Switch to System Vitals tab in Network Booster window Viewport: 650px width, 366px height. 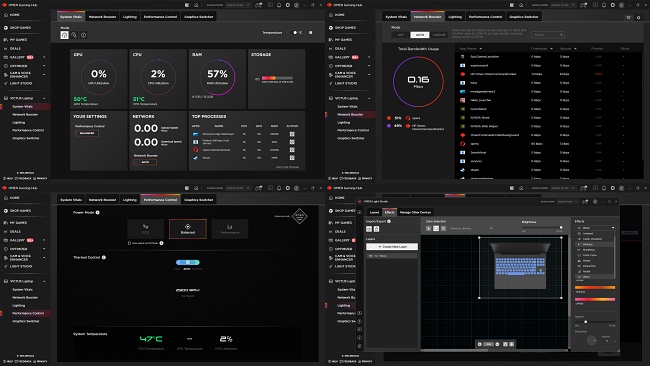(396, 17)
